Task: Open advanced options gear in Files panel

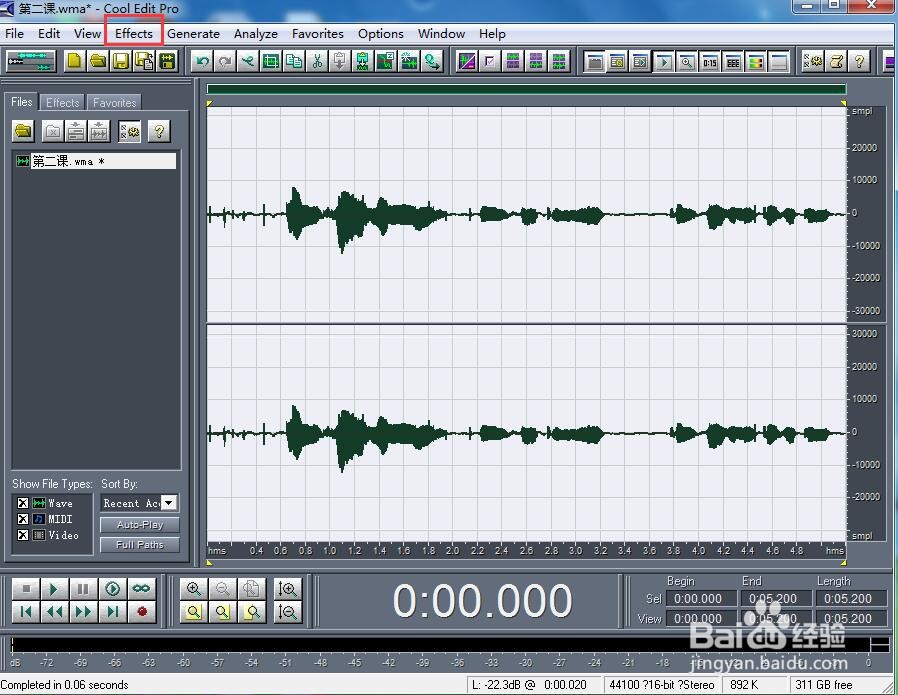Action: (130, 132)
